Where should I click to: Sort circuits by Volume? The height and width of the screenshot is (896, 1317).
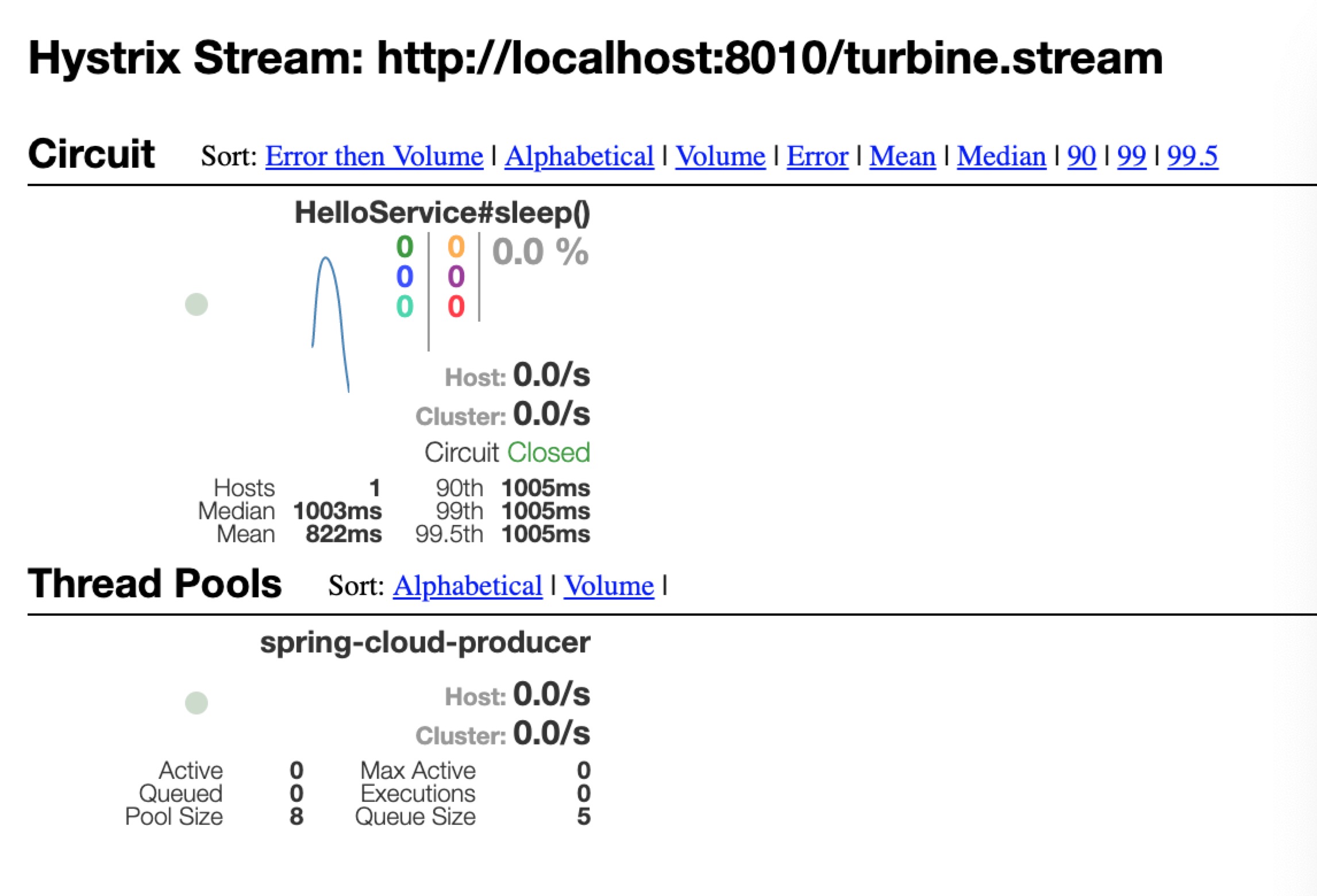[x=720, y=156]
